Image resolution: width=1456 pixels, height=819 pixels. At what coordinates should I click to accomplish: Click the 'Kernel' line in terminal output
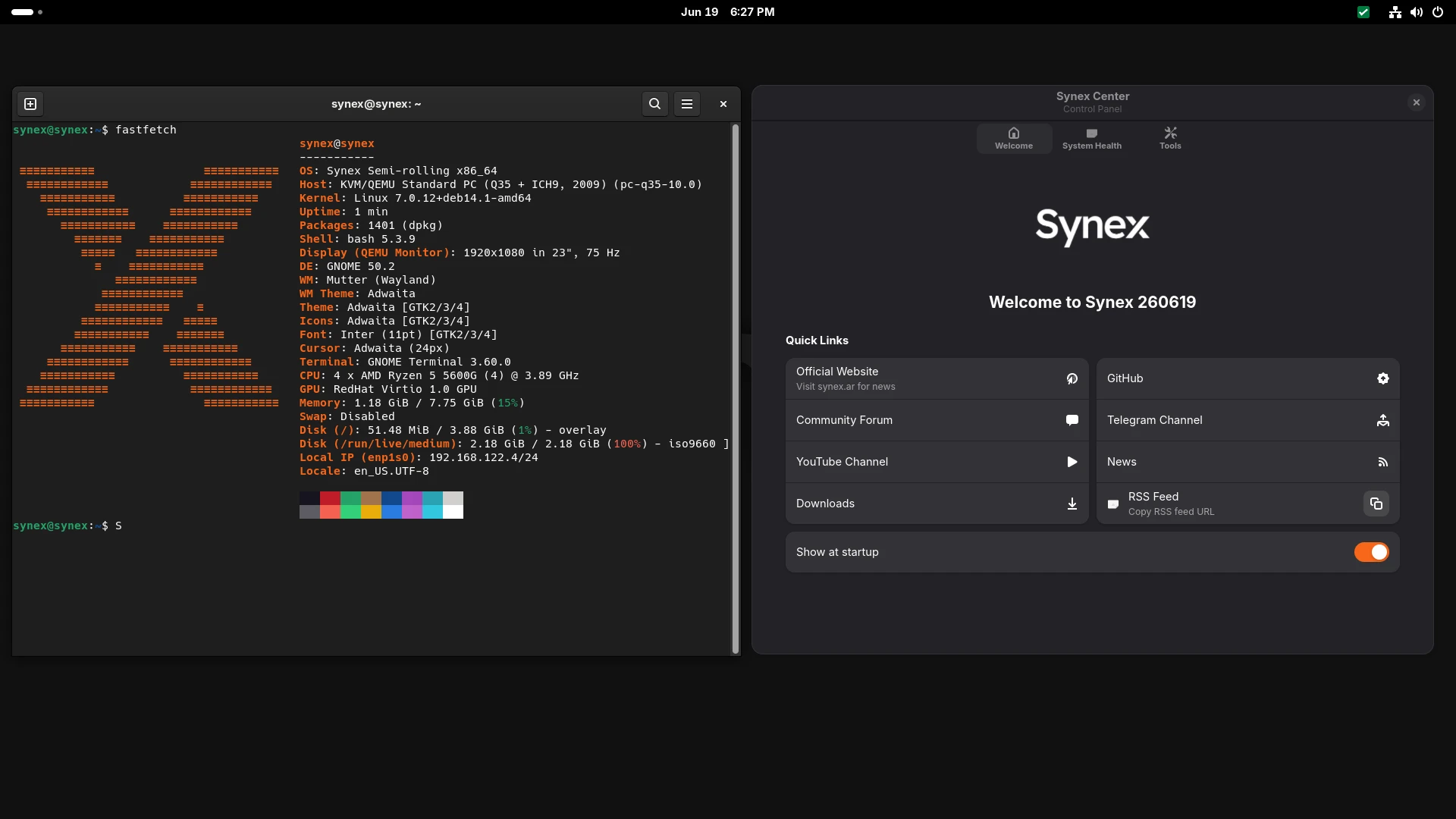point(415,198)
